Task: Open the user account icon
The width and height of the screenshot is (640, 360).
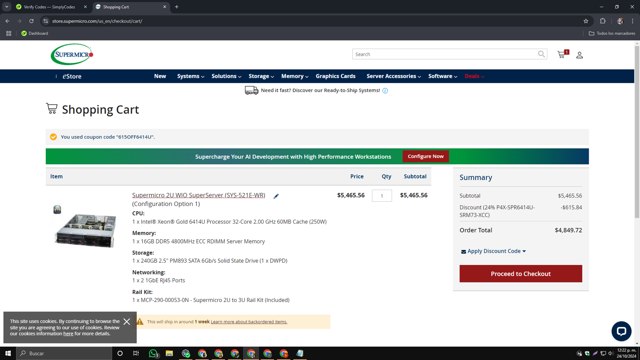Action: (x=579, y=55)
